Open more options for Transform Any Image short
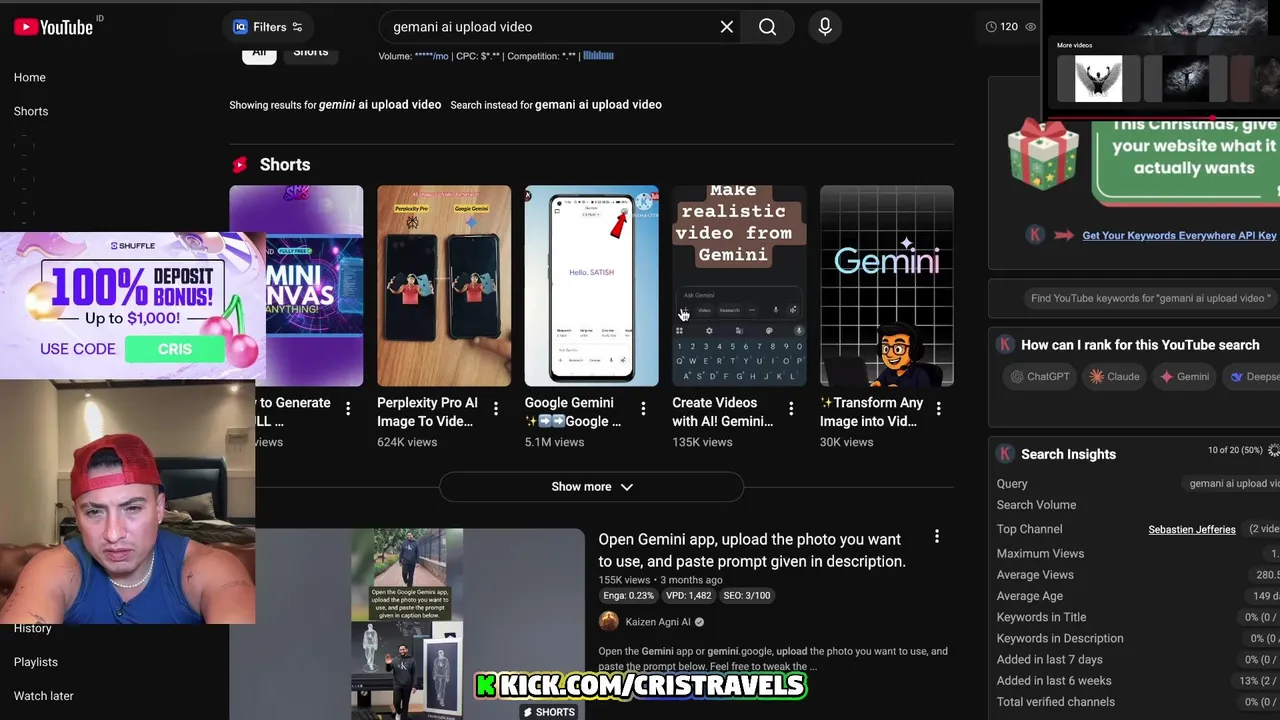 point(938,408)
